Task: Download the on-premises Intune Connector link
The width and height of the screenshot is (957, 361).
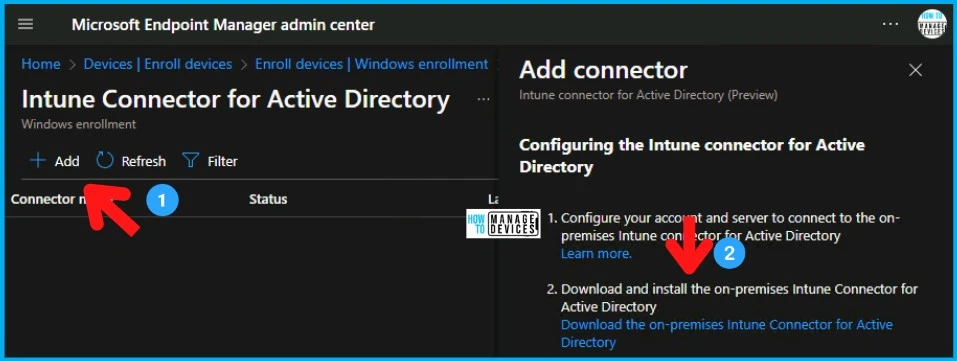Action: click(x=726, y=334)
